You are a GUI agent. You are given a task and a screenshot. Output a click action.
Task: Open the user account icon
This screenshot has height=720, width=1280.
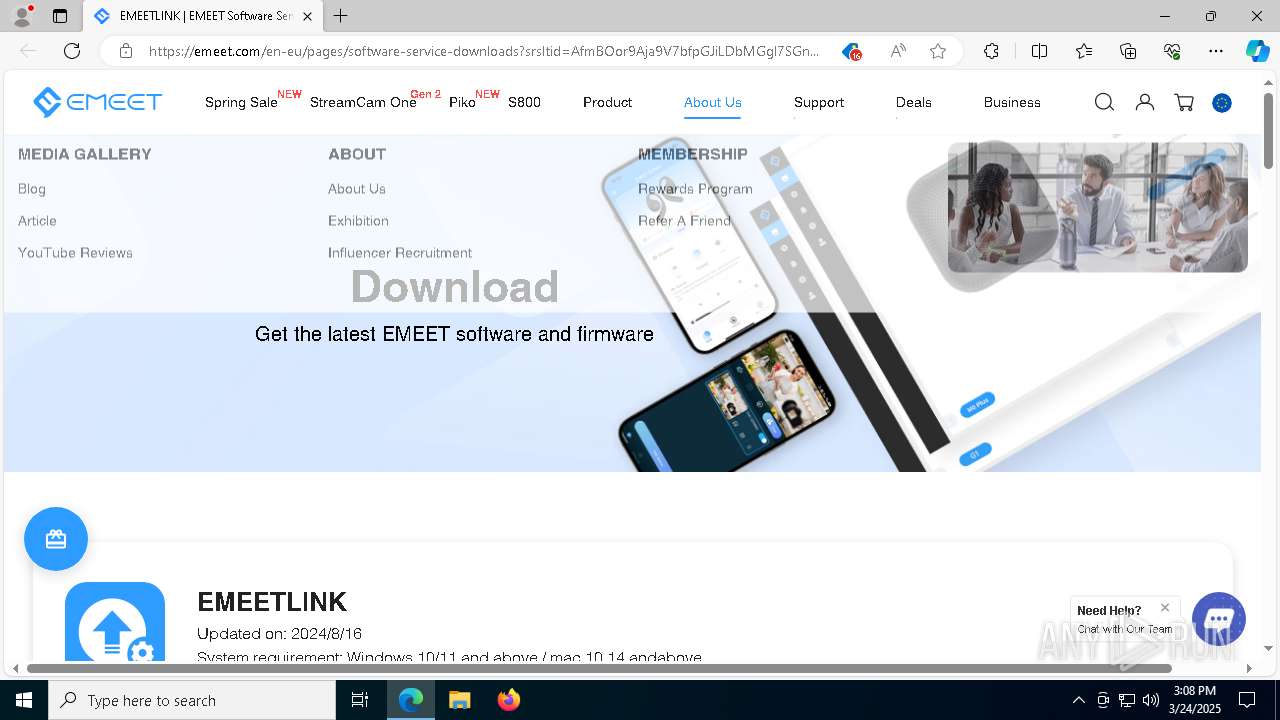pos(1145,102)
